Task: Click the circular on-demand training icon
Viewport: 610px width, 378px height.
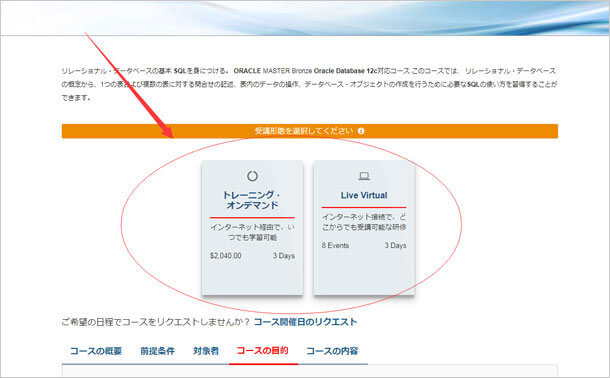Action: pyautogui.click(x=252, y=176)
